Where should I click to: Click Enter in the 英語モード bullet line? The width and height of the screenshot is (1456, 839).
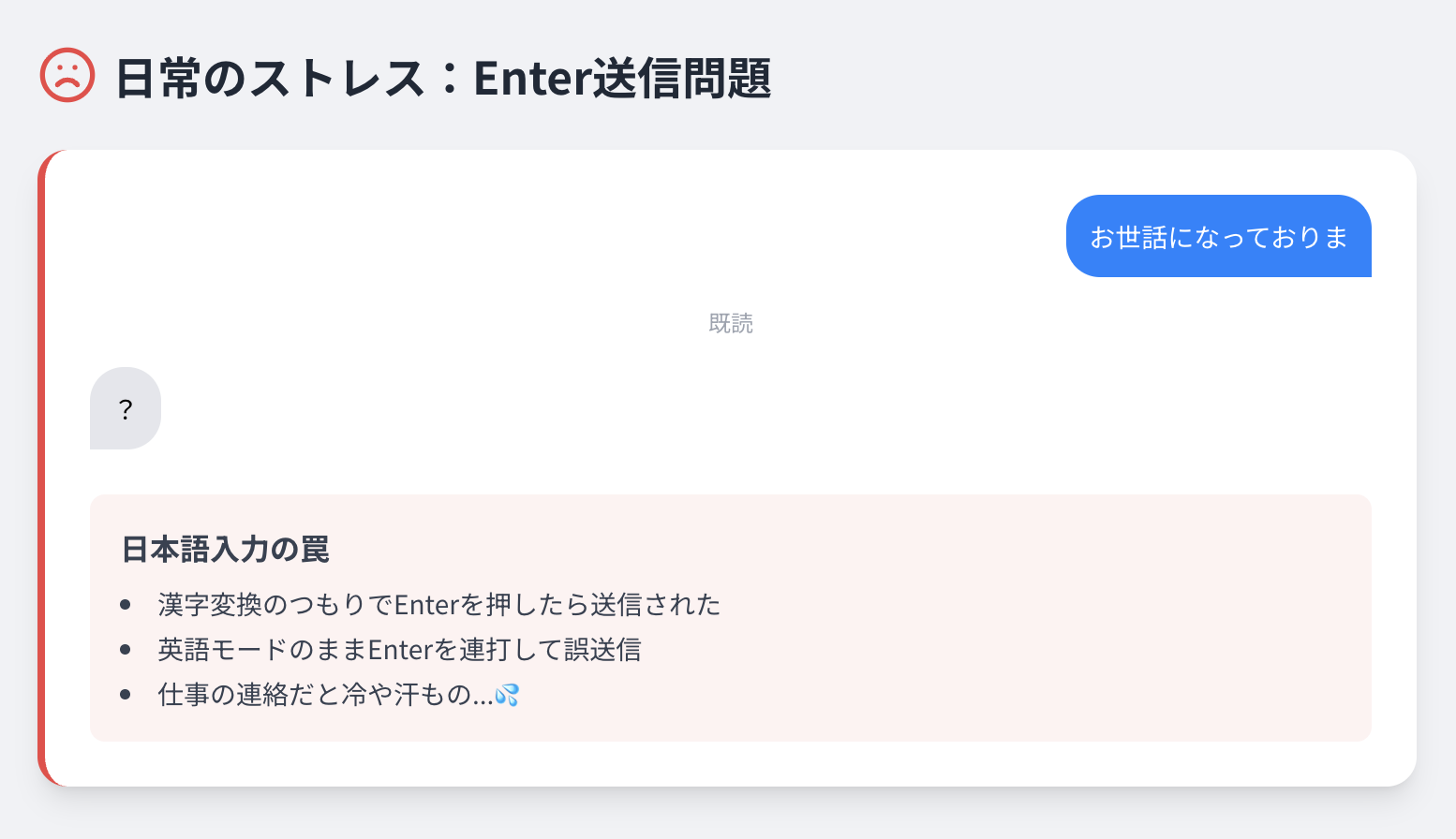point(400,650)
